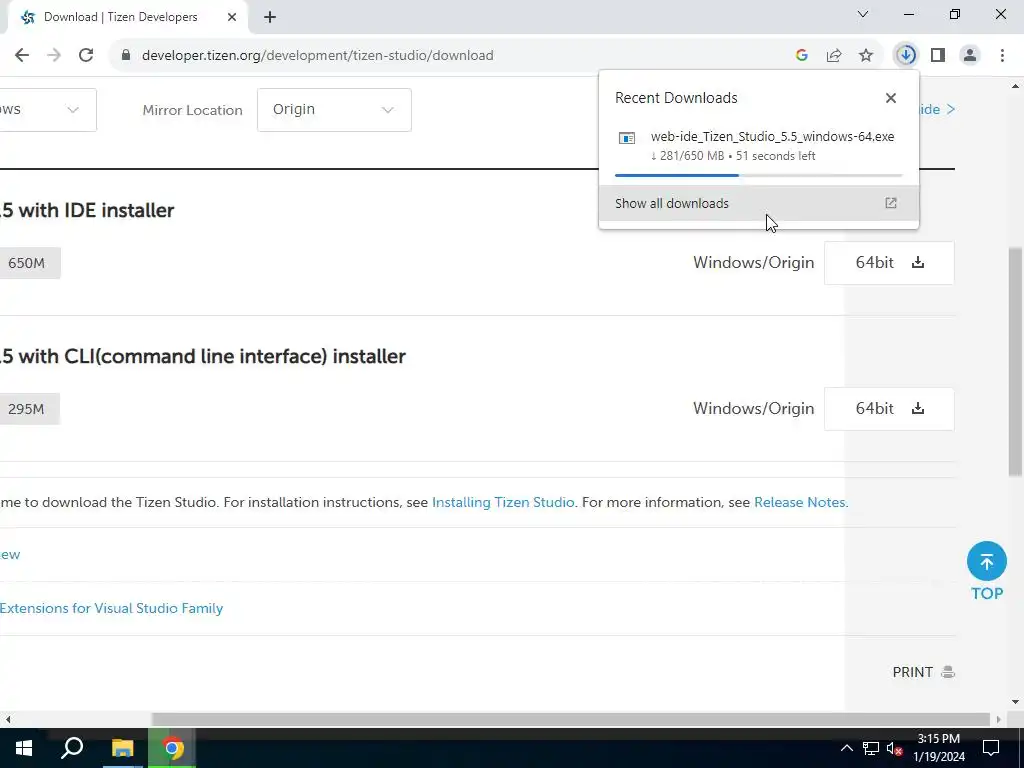
Task: Click the exe file icon in downloads
Action: pos(627,138)
